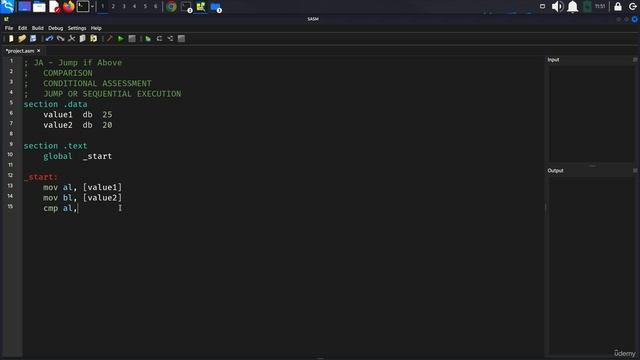The image size is (640, 360).
Task: Click inside the Output panel area
Action: pos(591,265)
